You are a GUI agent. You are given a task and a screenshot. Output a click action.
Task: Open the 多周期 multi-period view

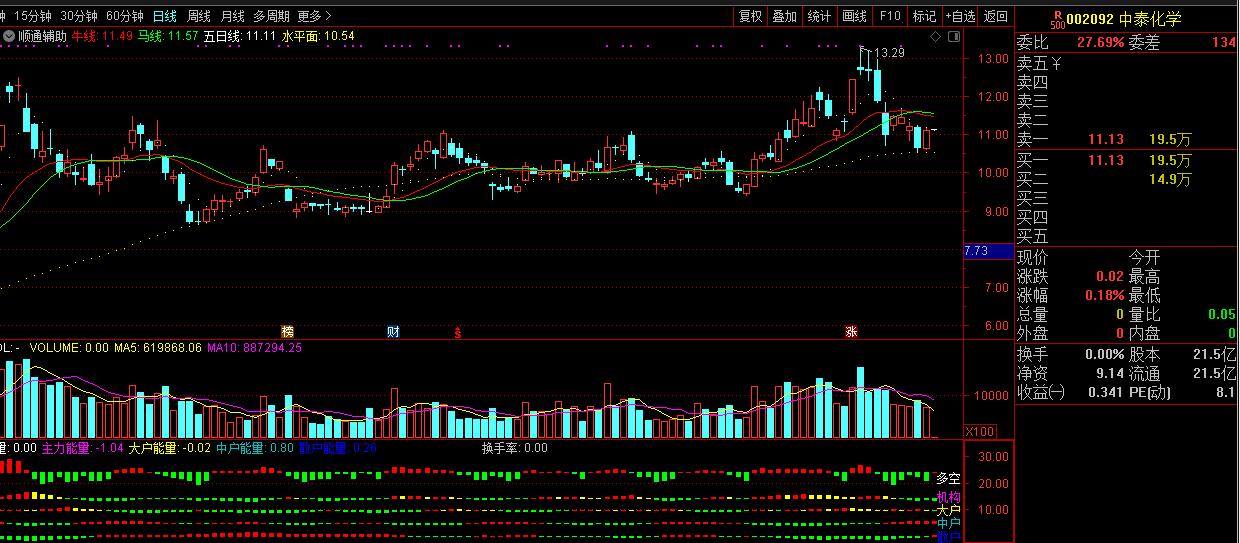point(271,16)
